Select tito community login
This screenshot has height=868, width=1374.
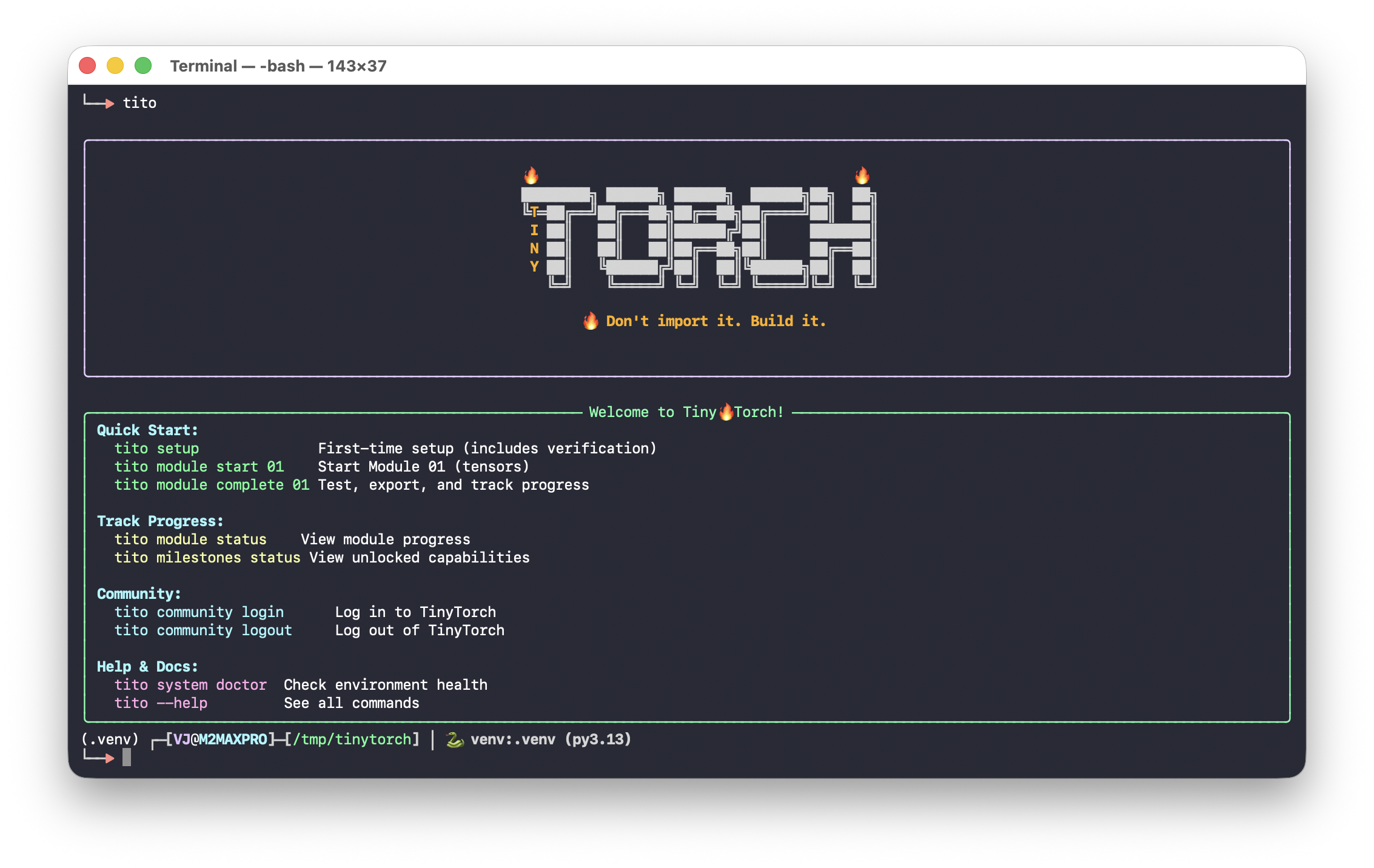(200, 612)
